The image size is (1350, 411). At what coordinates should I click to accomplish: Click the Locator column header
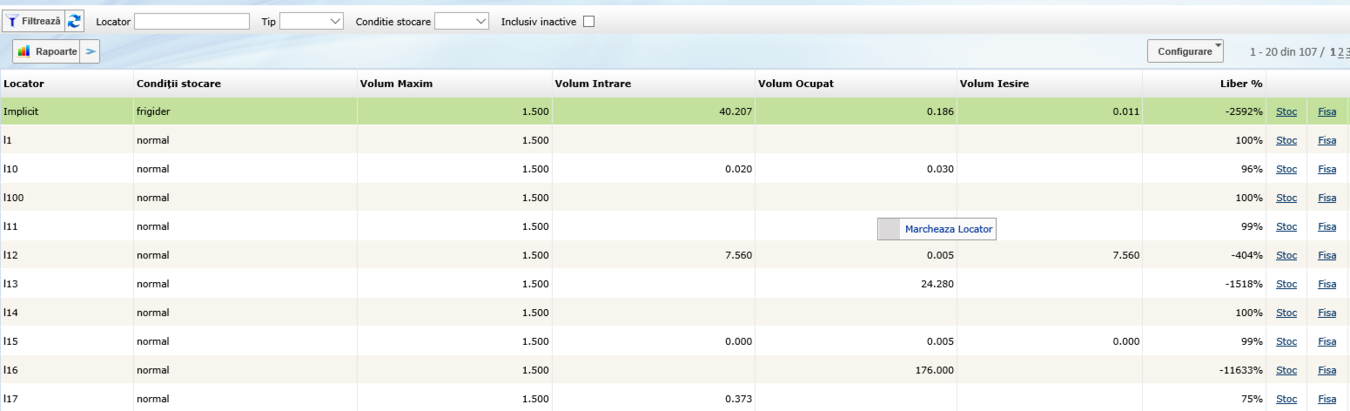pos(24,83)
